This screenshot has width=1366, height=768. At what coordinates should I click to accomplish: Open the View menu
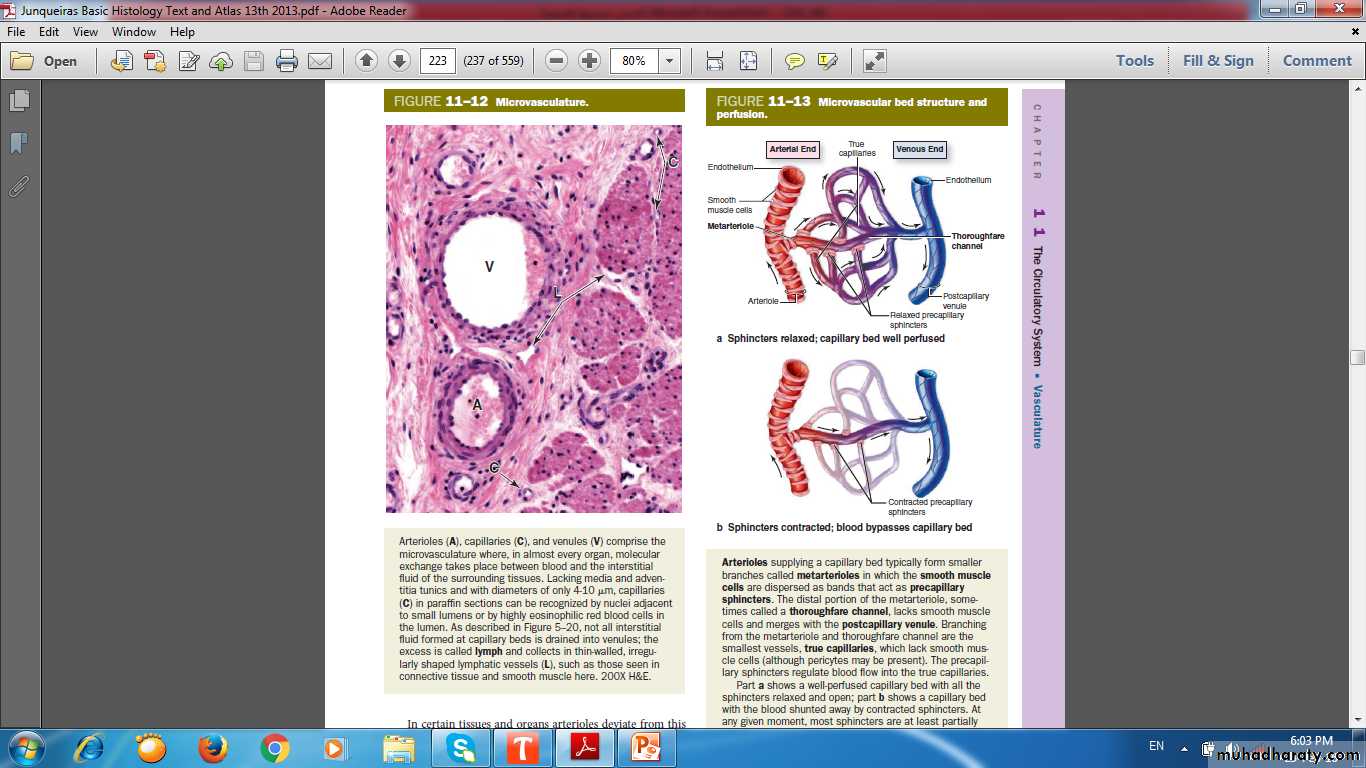tap(85, 32)
